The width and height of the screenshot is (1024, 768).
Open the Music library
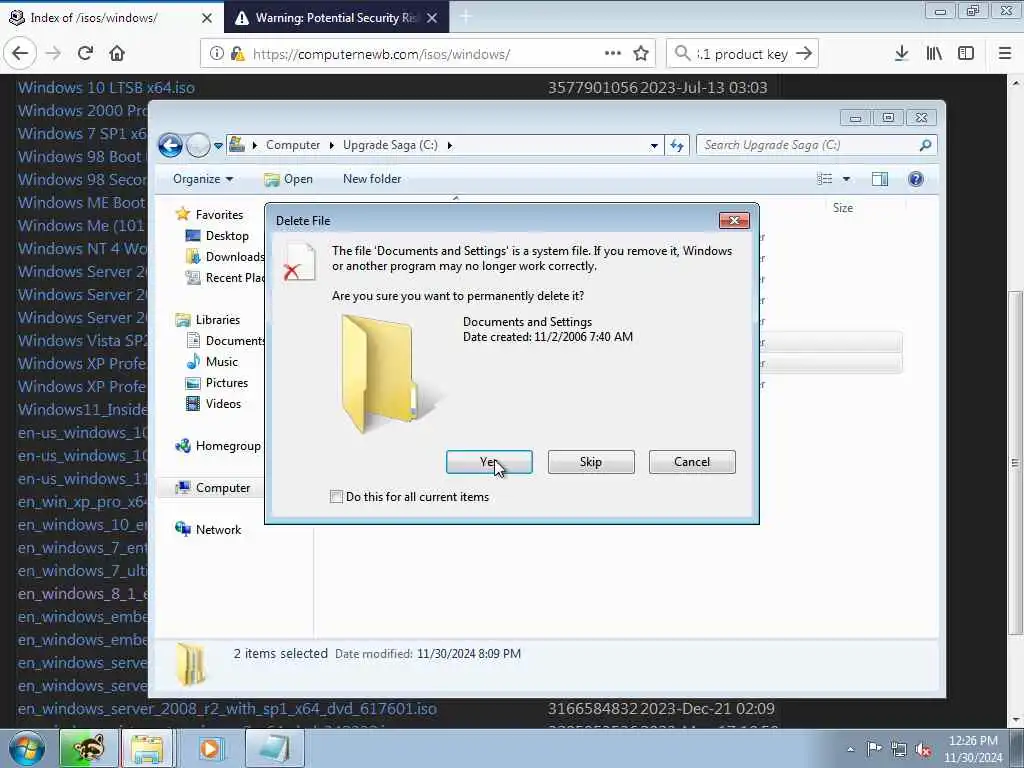pos(212,362)
